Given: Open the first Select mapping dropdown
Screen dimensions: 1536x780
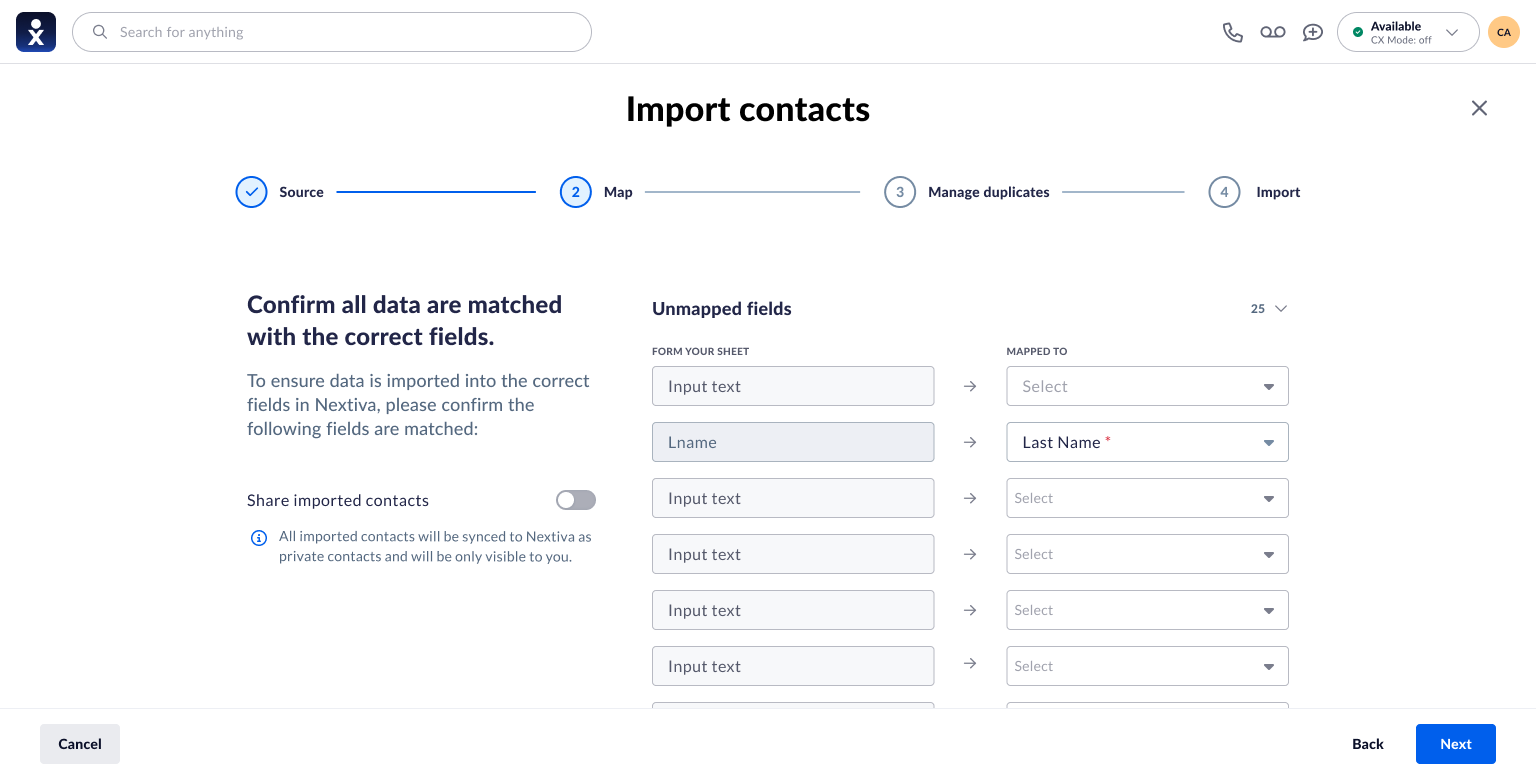Looking at the screenshot, I should pos(1147,386).
